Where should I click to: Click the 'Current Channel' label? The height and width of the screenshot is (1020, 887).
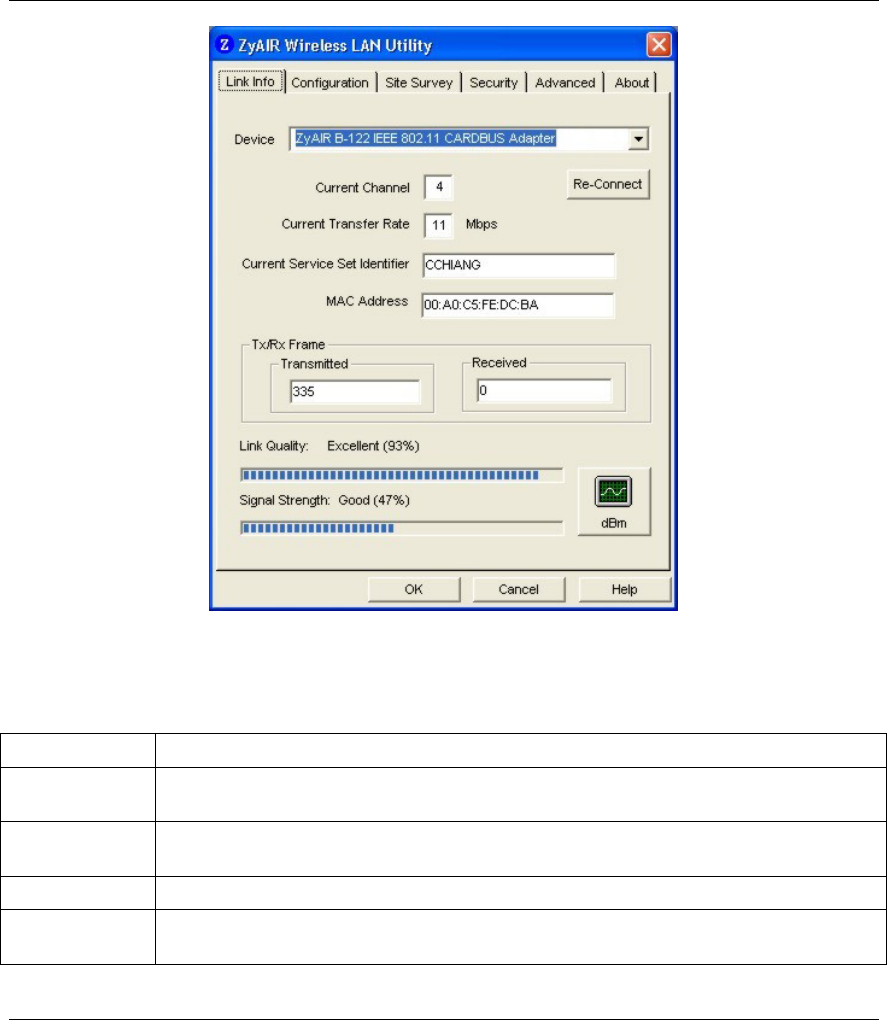click(362, 188)
